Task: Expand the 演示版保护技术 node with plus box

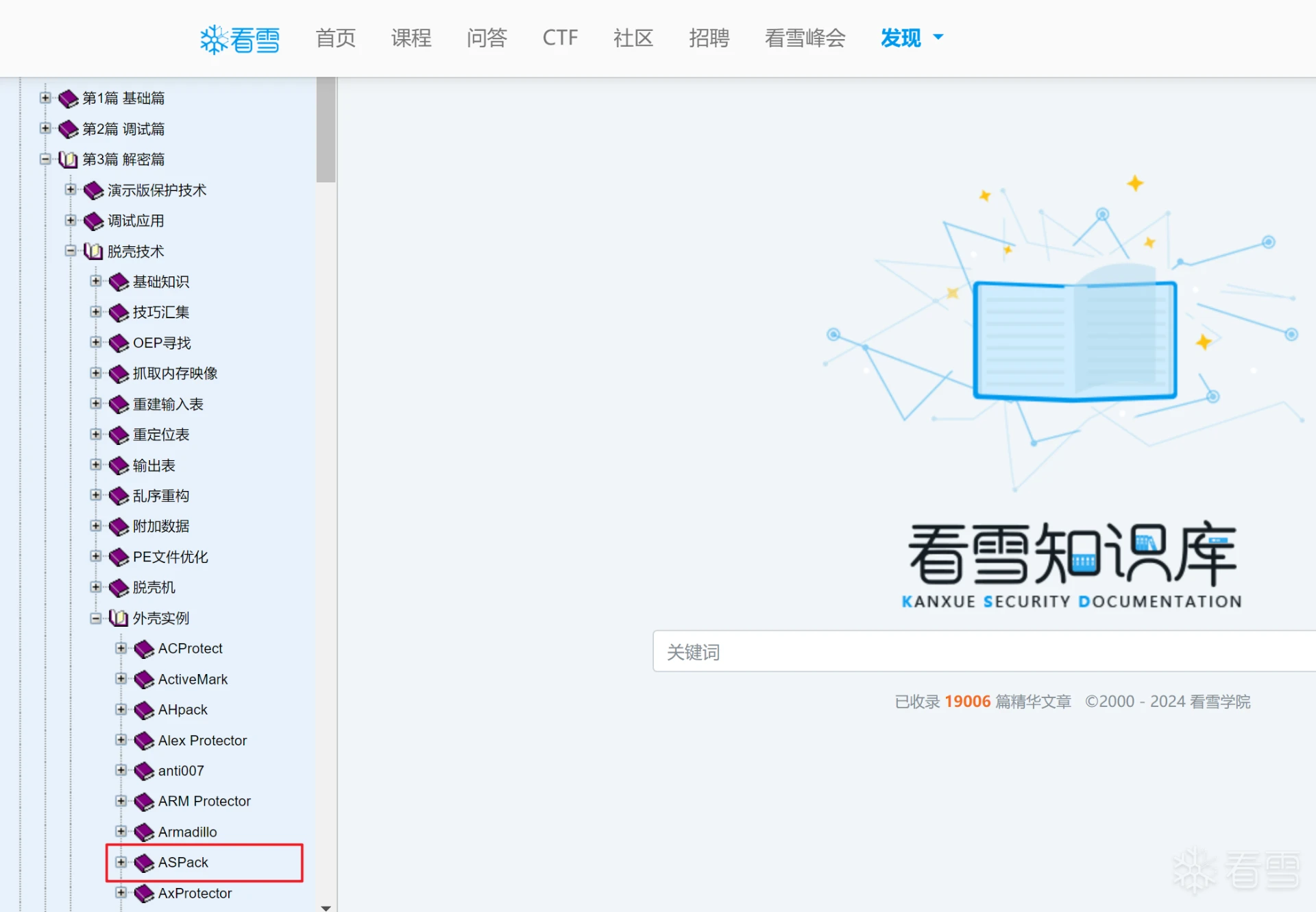Action: 71,189
